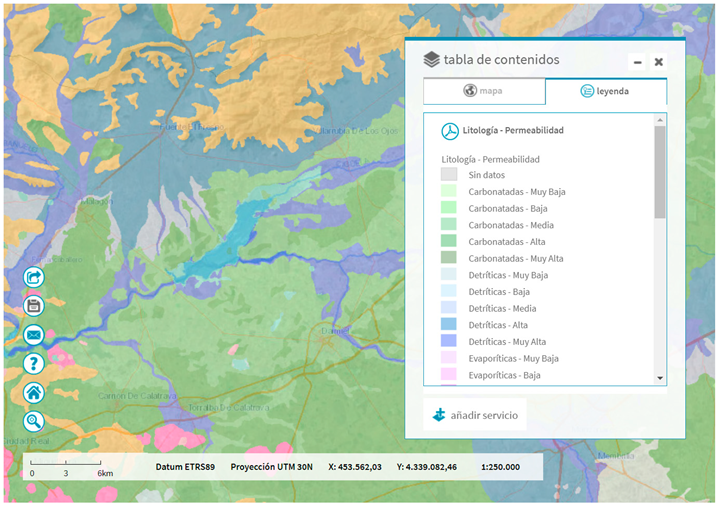Click the 'Detríticas - Muy Alta' legend label
The image size is (718, 506).
tap(507, 342)
